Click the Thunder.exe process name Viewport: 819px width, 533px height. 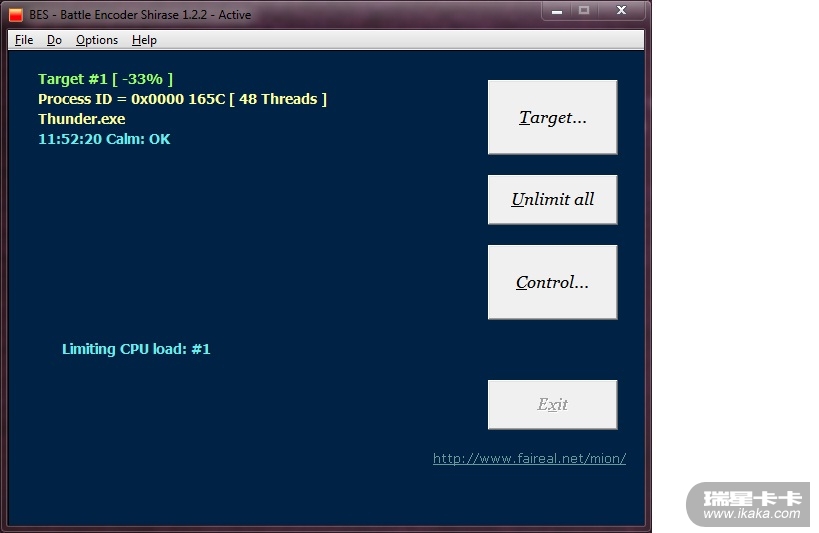pyautogui.click(x=81, y=119)
